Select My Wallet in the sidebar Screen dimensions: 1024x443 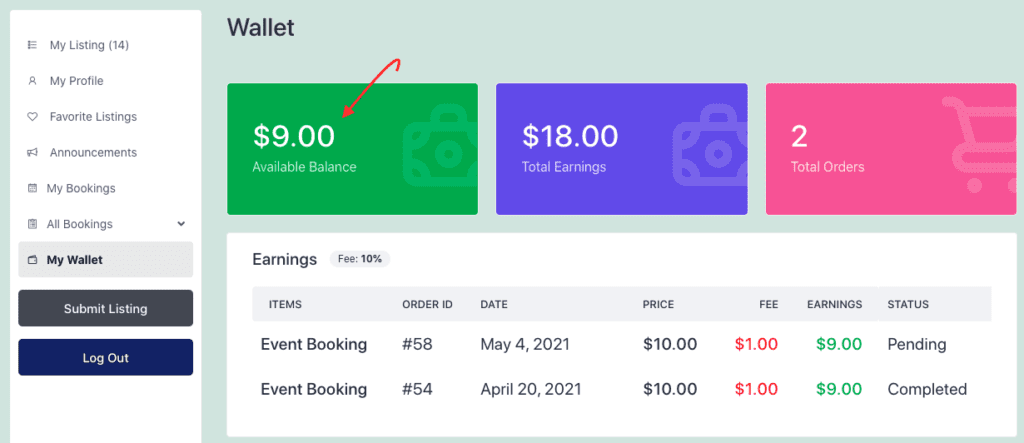(106, 259)
